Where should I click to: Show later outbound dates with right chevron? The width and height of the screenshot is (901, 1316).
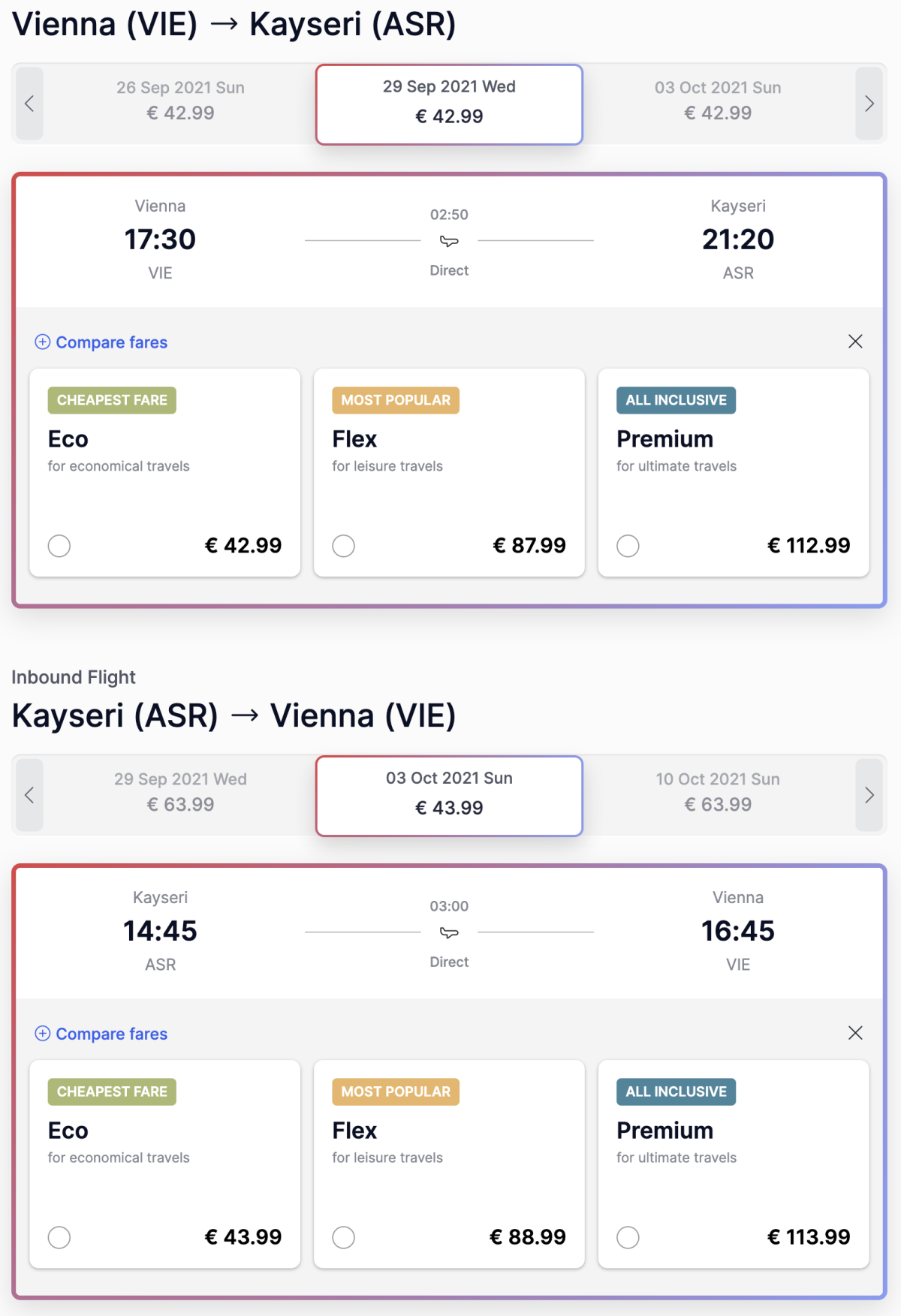869,104
